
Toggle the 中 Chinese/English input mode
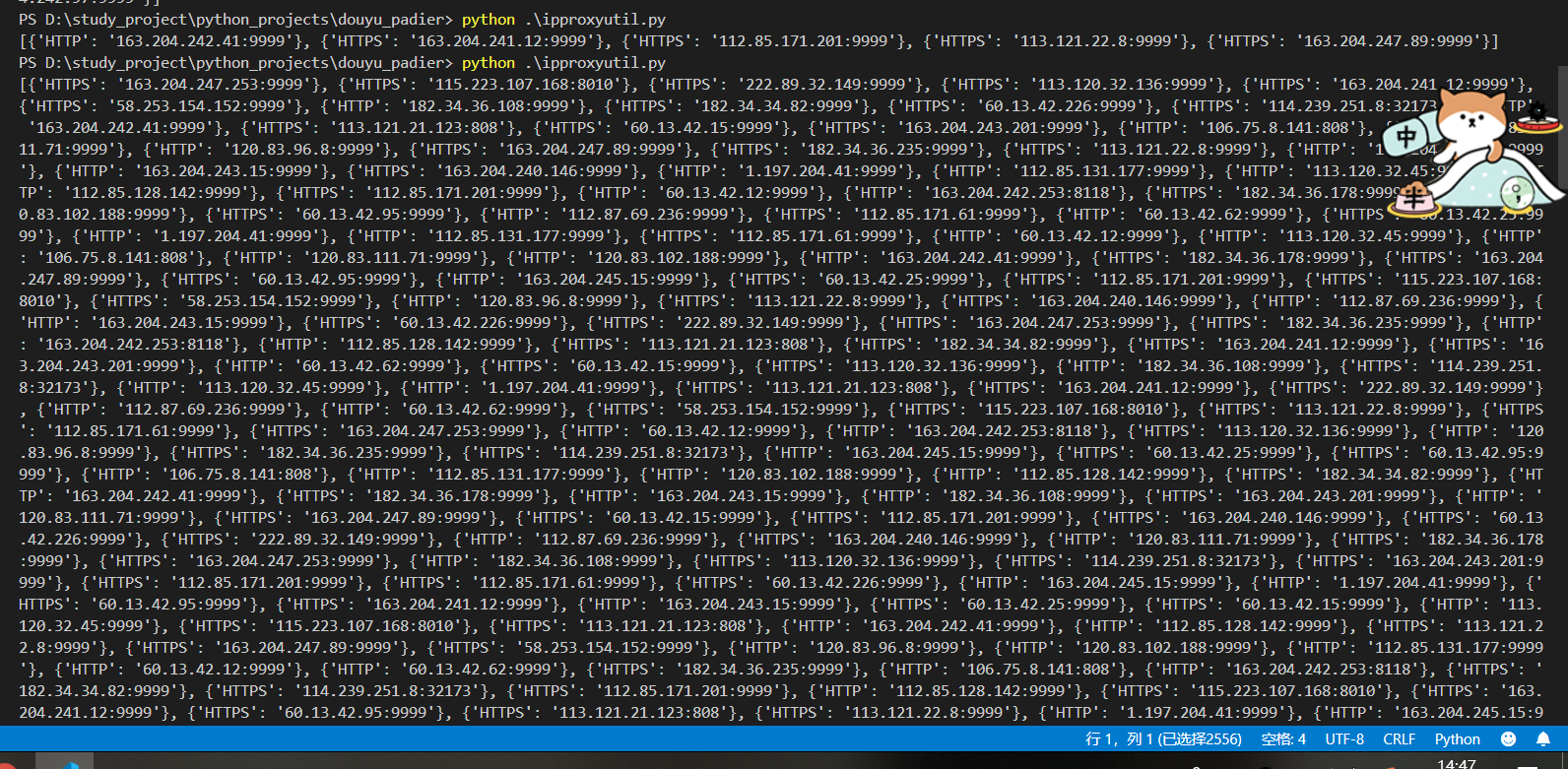click(x=1407, y=138)
